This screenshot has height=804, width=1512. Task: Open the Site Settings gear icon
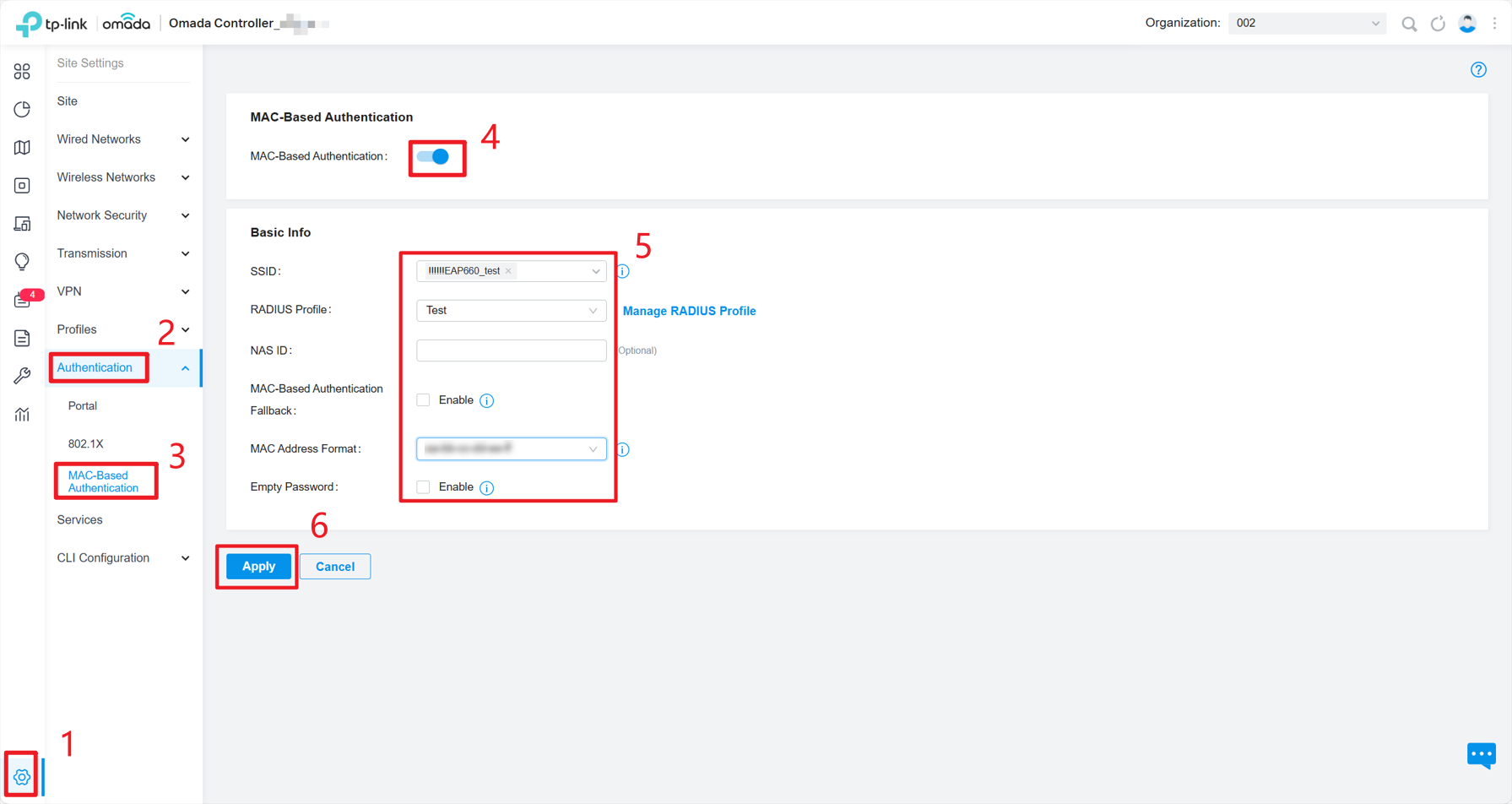(x=22, y=776)
